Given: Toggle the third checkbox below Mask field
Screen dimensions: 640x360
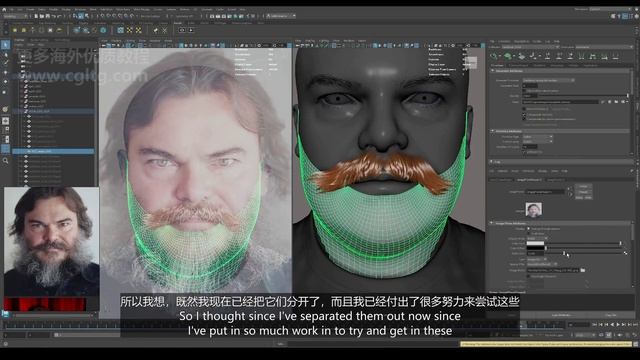Looking at the screenshot, I should tap(524, 119).
